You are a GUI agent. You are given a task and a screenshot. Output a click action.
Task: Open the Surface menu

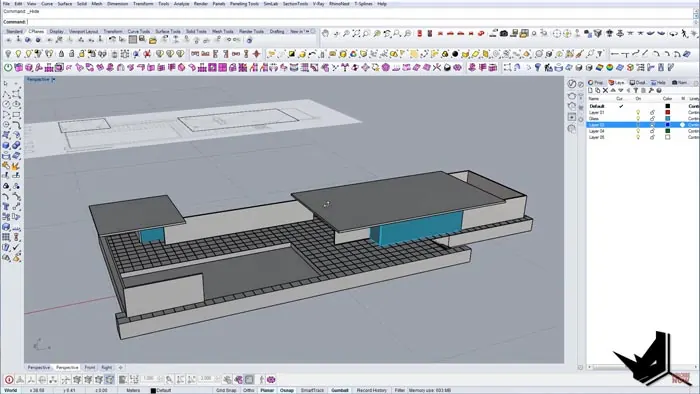pos(65,4)
